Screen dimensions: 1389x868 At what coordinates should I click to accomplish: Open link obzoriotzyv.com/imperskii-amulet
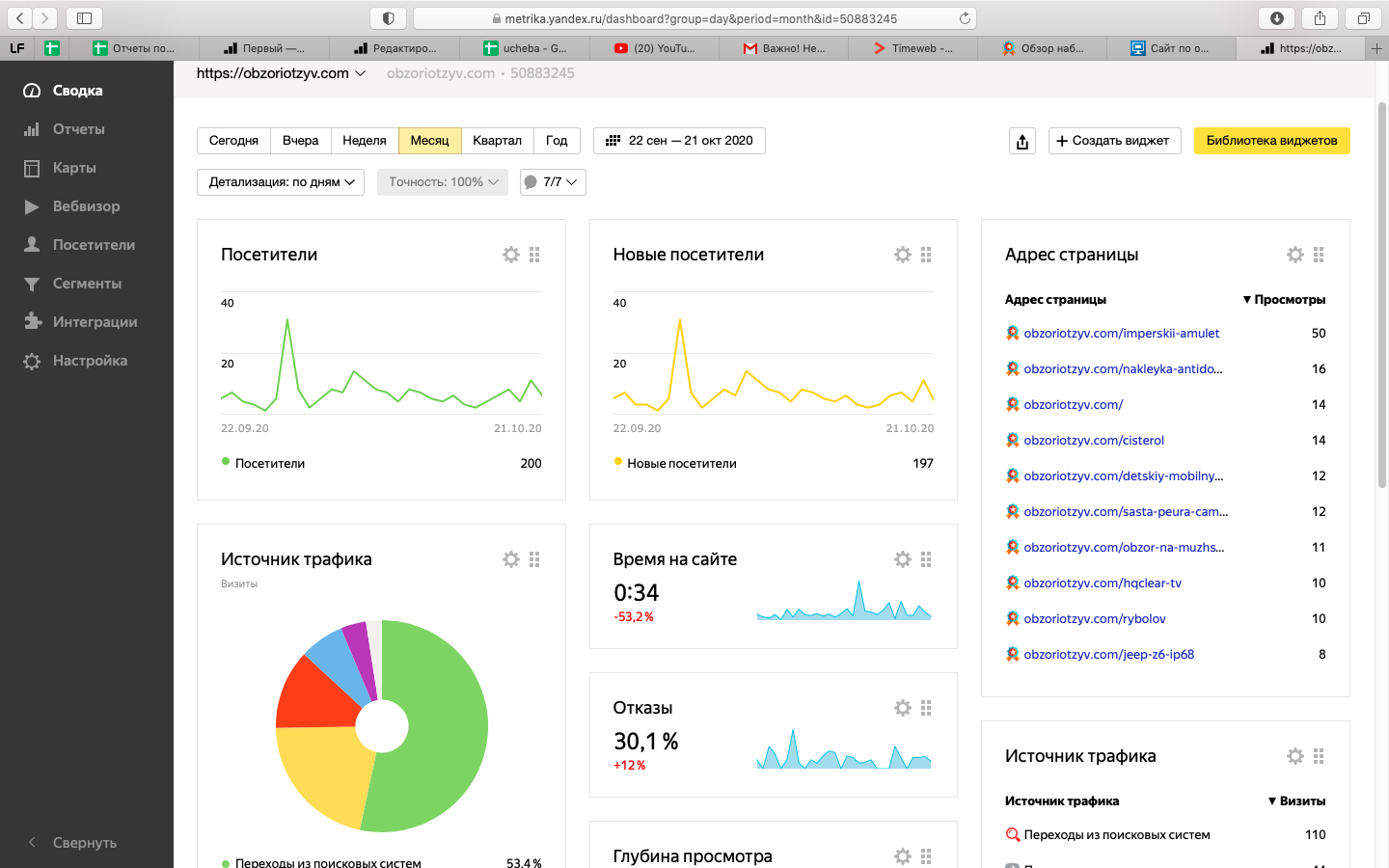click(1121, 334)
